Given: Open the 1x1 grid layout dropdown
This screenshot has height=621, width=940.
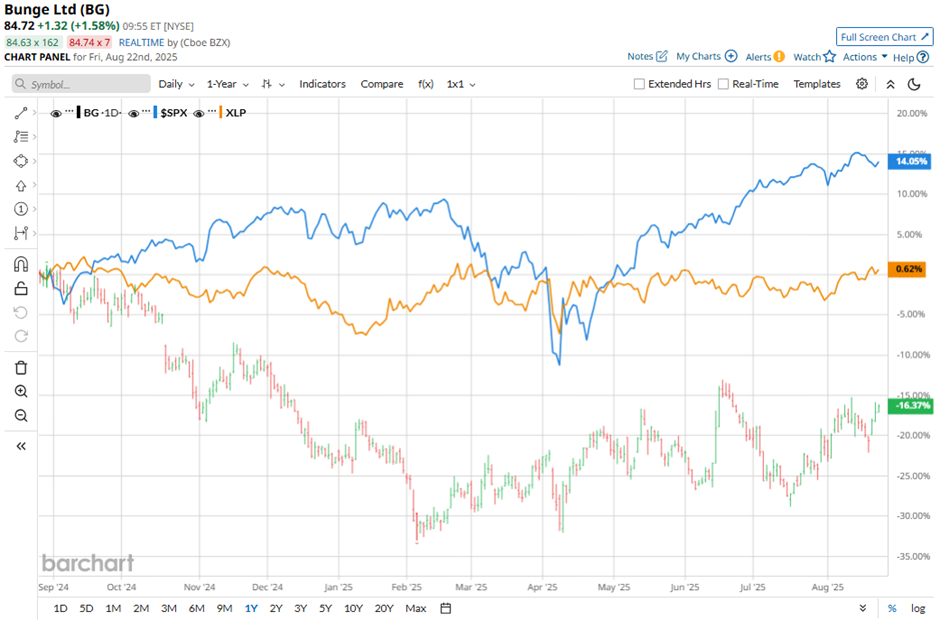Looking at the screenshot, I should coord(461,85).
